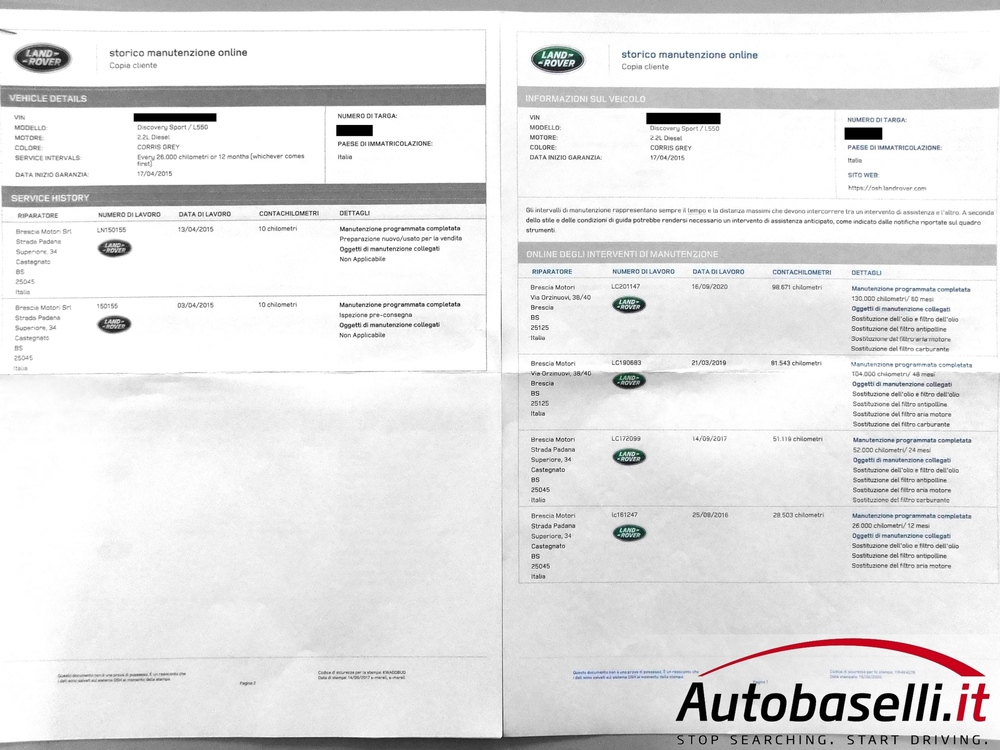The height and width of the screenshot is (750, 1000).
Task: Select the 'Ispezione pre-consegna' detail
Action: point(376,314)
